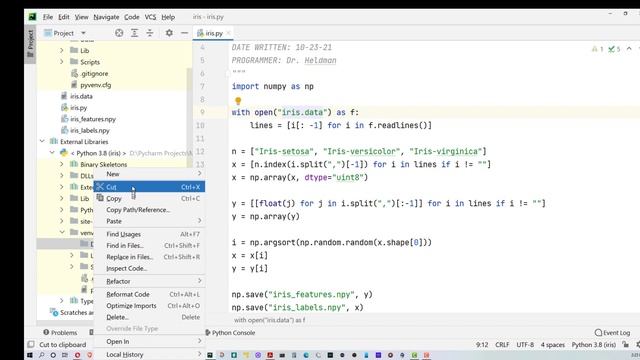Expand the DLLs folder node
This screenshot has height=360, width=640.
62,176
